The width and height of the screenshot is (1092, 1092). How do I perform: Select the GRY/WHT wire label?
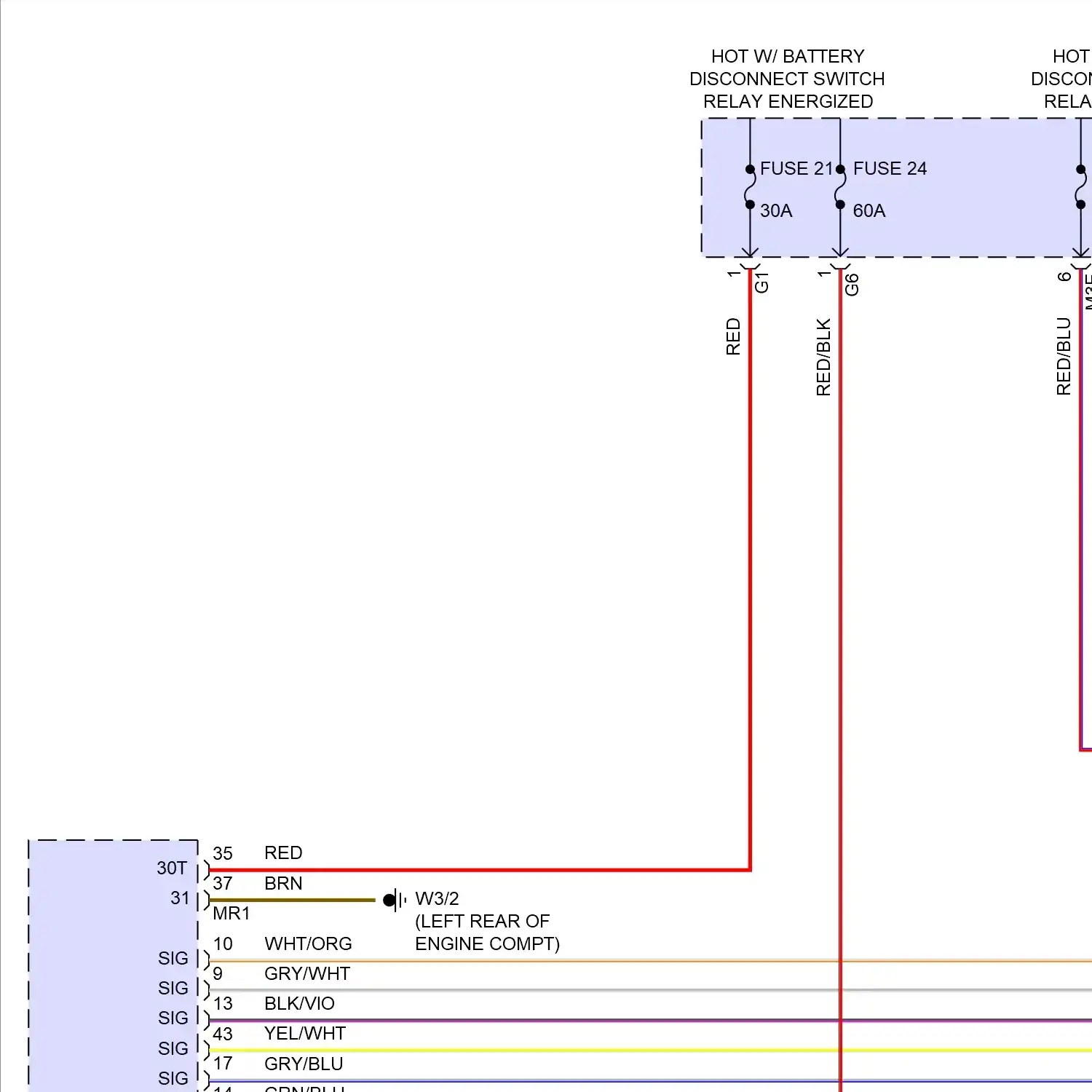pyautogui.click(x=307, y=973)
